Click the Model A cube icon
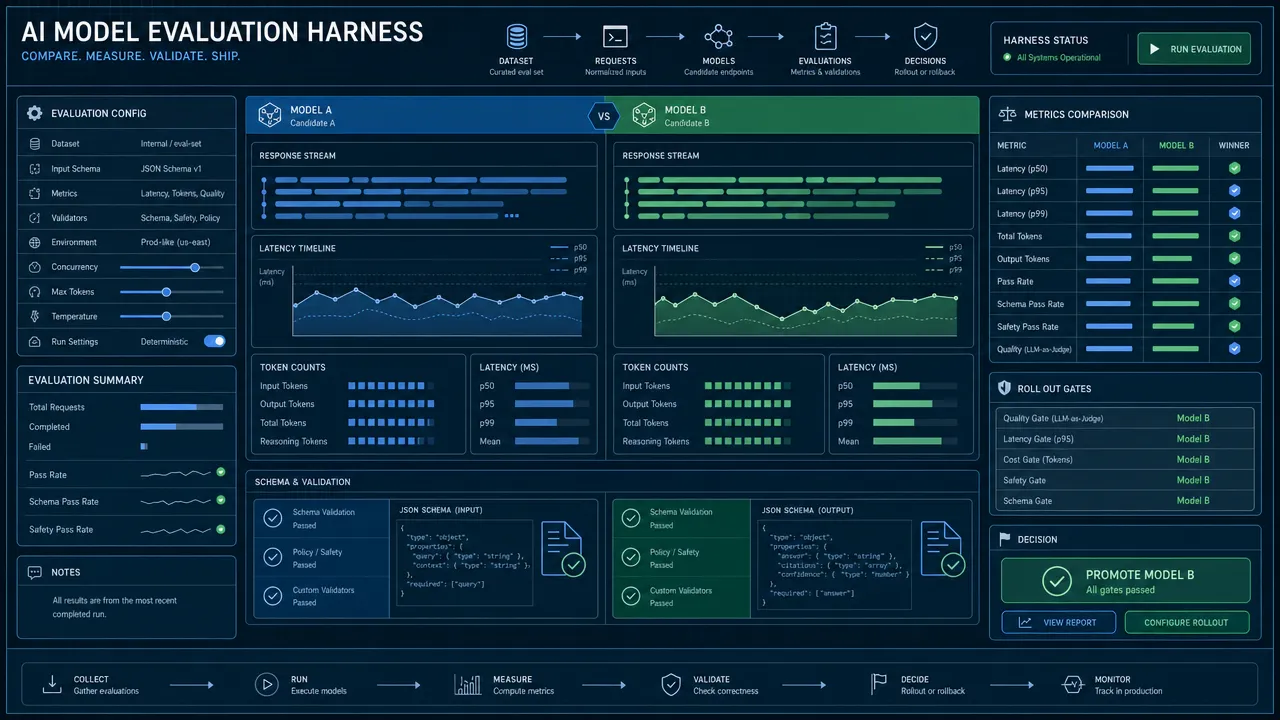1280x720 pixels. (x=270, y=115)
